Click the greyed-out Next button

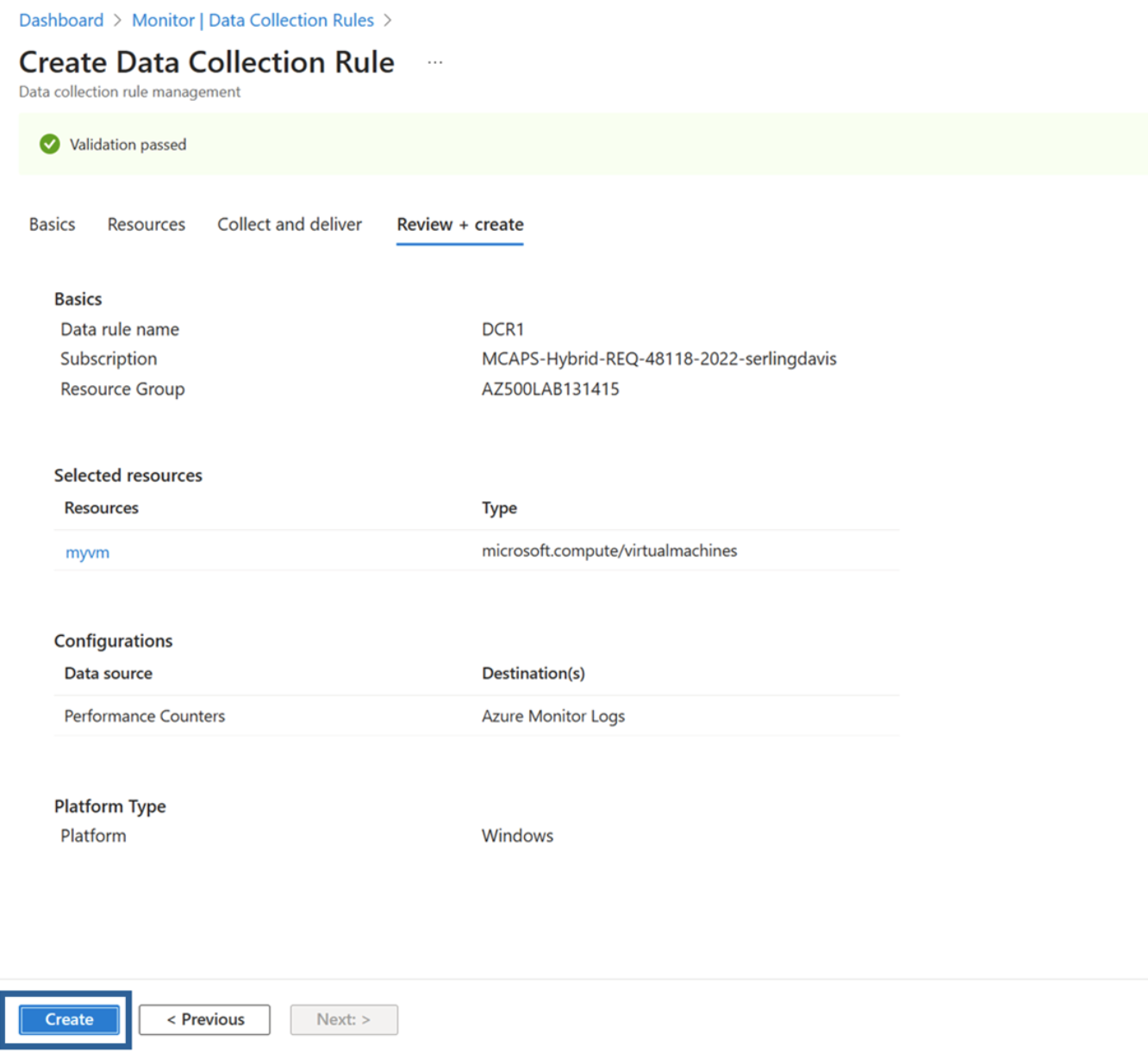(x=343, y=1019)
